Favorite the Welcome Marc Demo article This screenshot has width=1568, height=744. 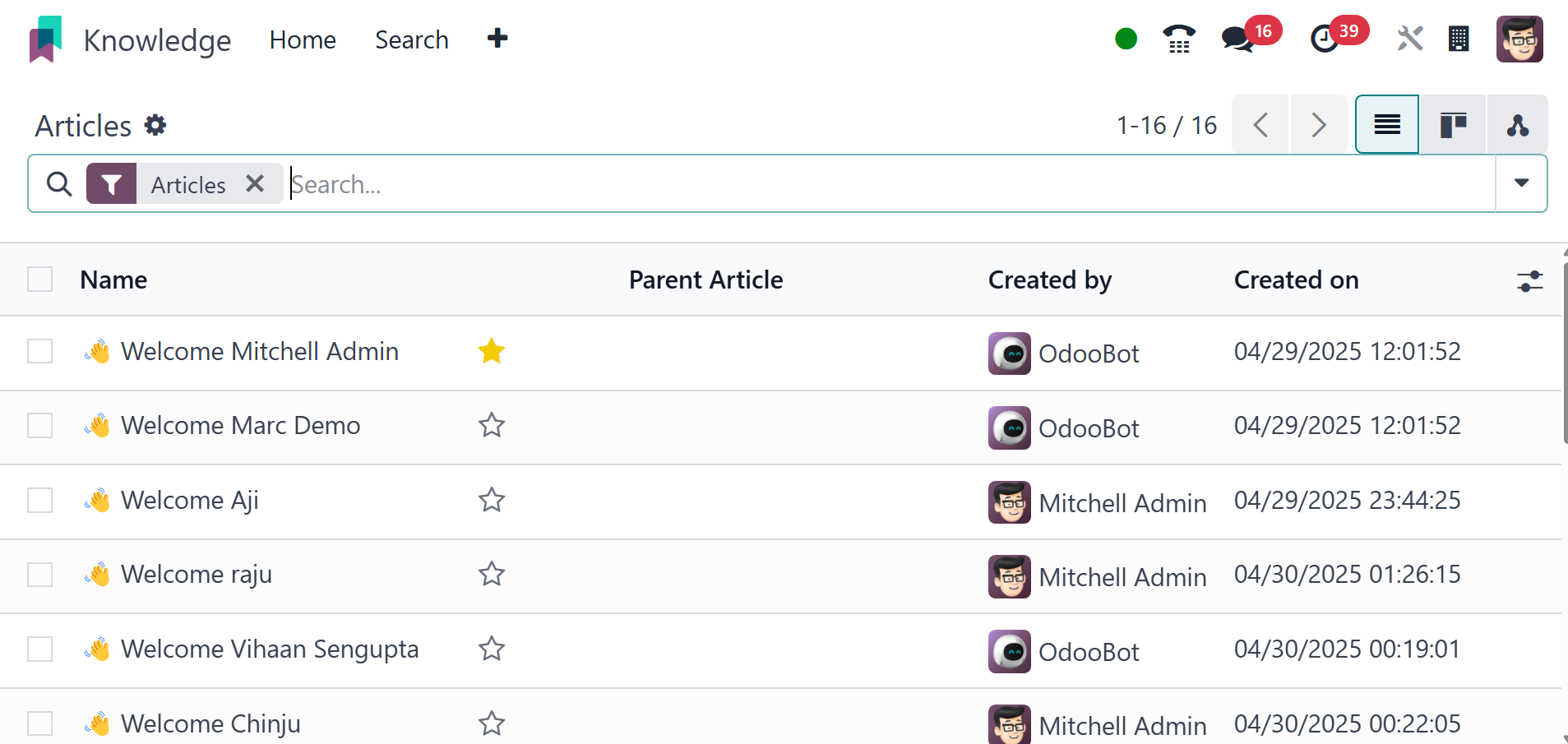coord(492,426)
